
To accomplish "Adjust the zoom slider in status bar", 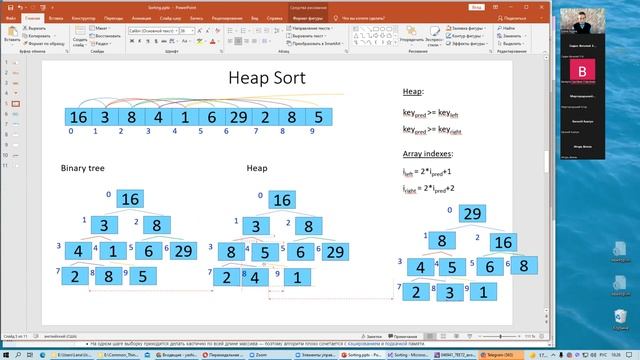I will [500, 336].
